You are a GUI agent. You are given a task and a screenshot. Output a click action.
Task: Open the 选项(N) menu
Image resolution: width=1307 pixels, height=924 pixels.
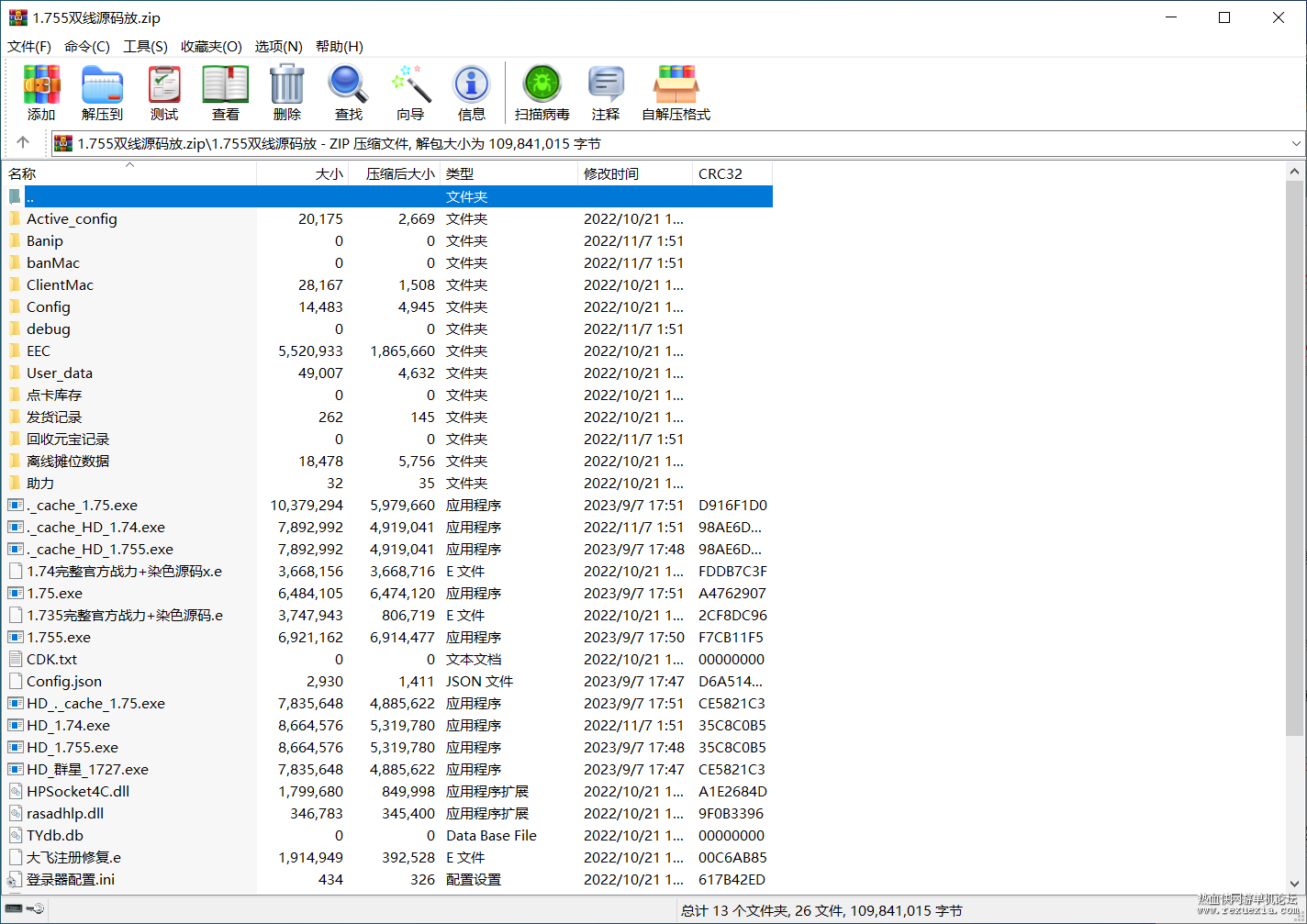279,46
